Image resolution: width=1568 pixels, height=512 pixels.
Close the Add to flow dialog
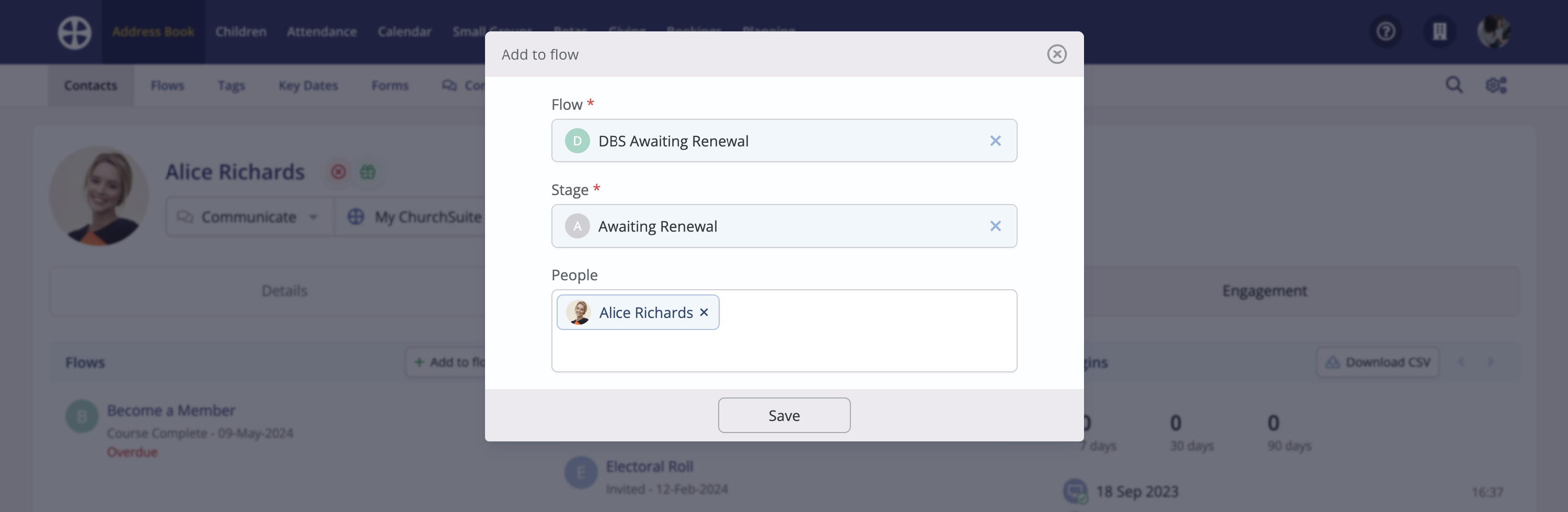coord(1057,54)
